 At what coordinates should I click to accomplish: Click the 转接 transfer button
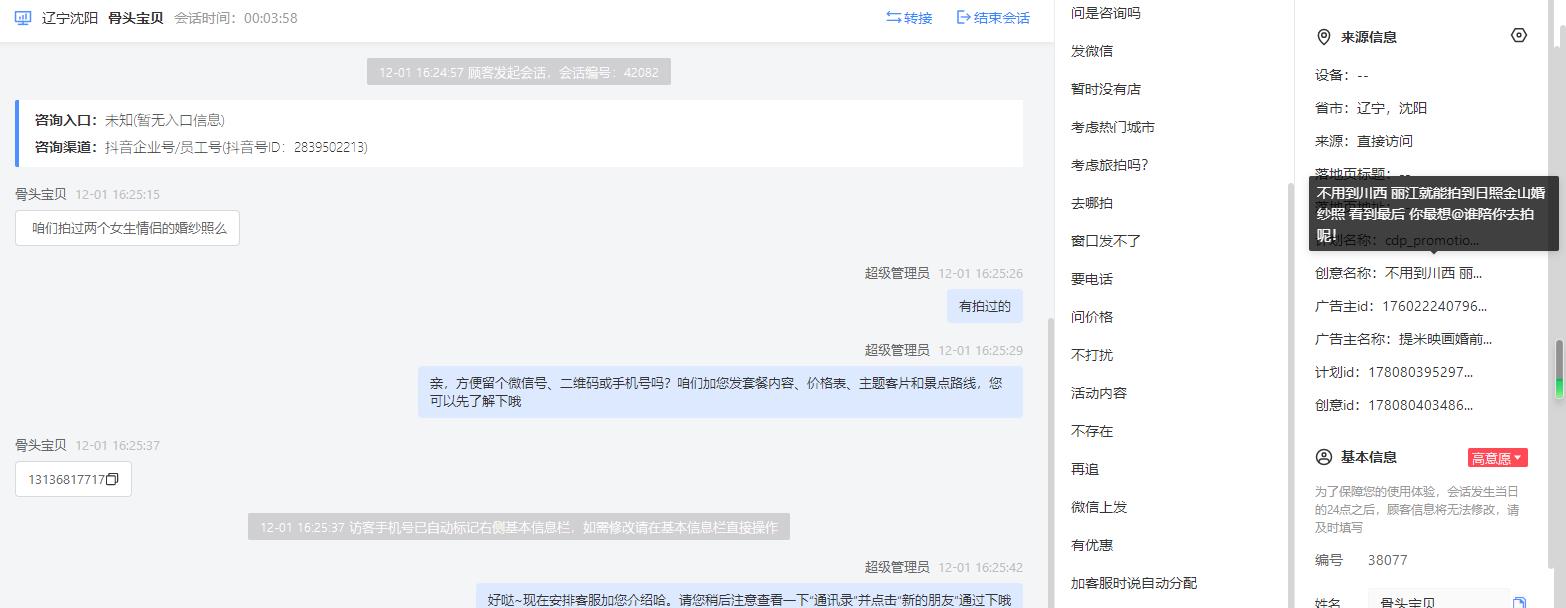click(x=909, y=18)
